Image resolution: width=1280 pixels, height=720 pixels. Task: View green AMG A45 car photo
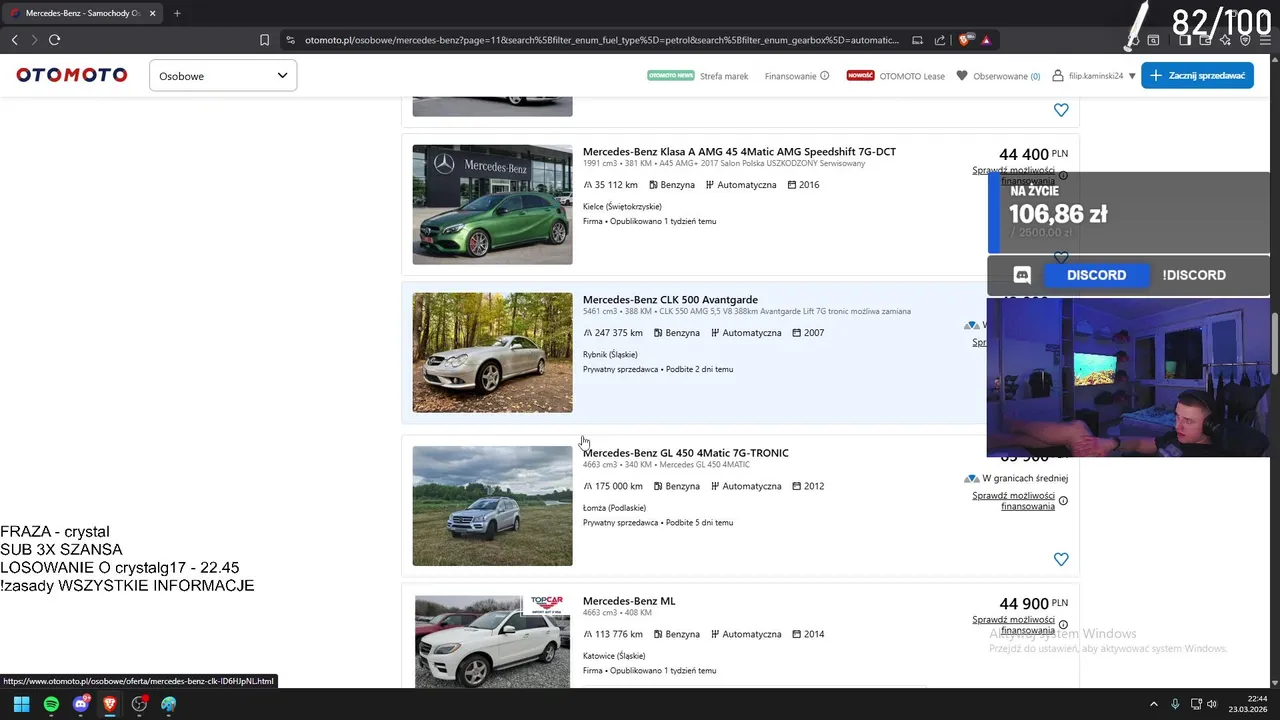(x=492, y=204)
